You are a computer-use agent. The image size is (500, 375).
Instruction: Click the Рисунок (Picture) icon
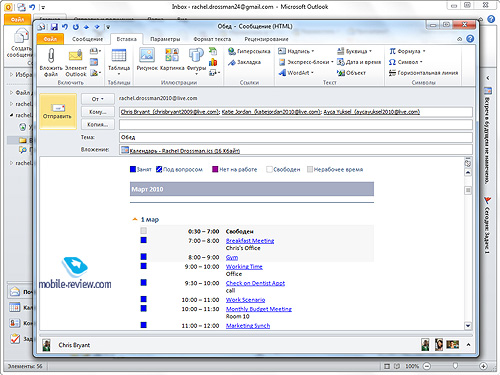tap(147, 55)
